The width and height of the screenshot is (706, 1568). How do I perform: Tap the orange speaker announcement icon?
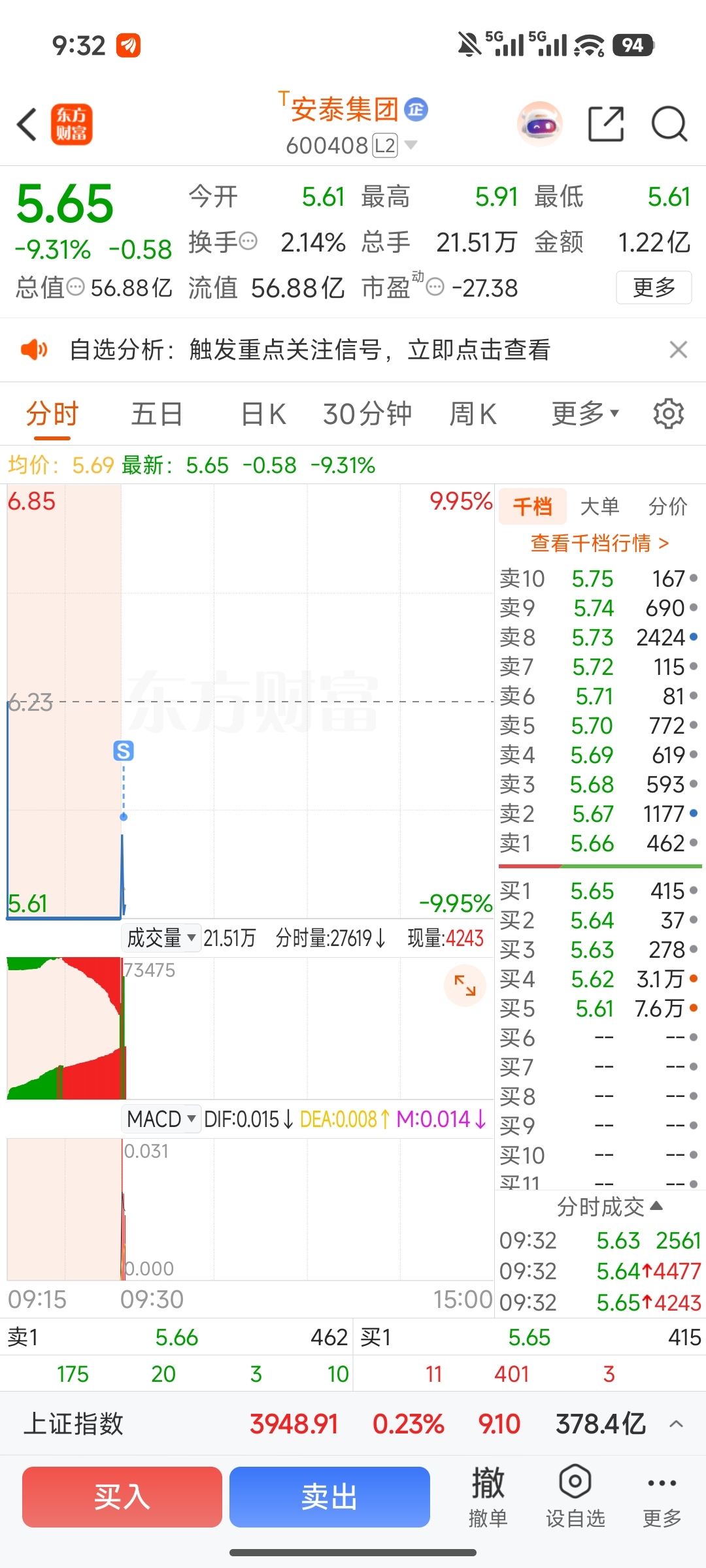pyautogui.click(x=34, y=350)
